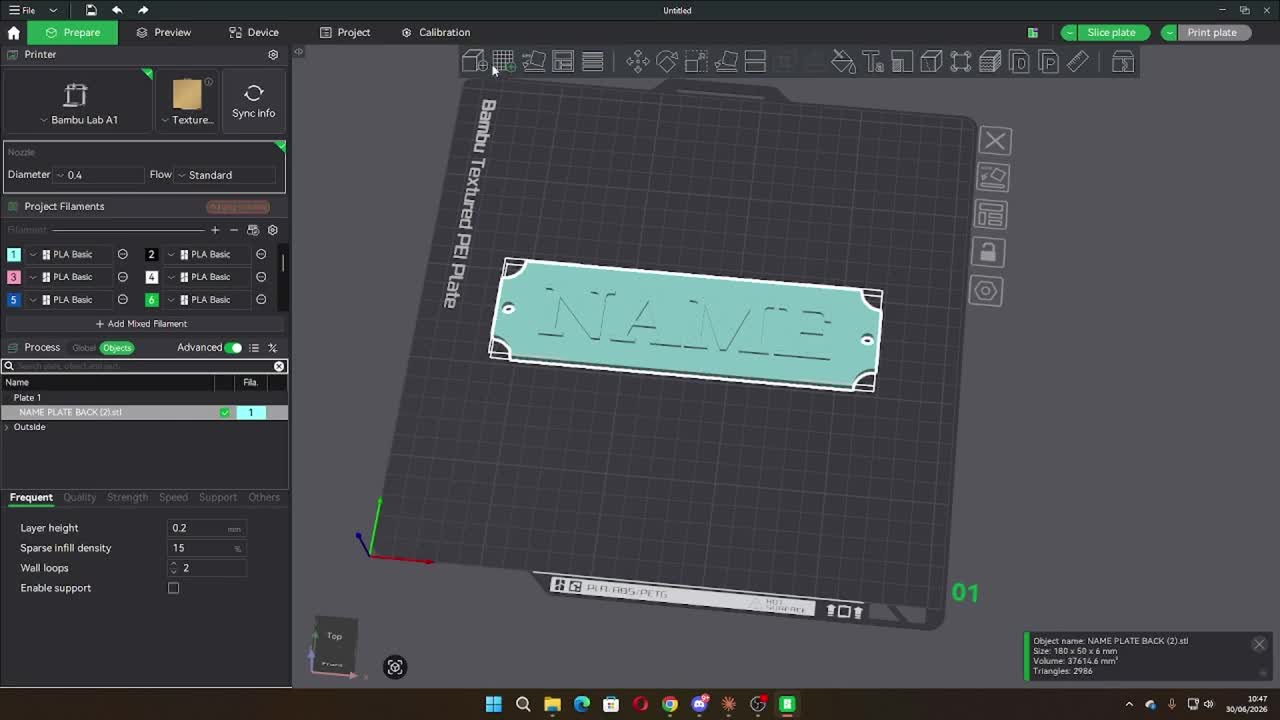
Task: Open Printer settings gear icon
Action: pyautogui.click(x=273, y=55)
